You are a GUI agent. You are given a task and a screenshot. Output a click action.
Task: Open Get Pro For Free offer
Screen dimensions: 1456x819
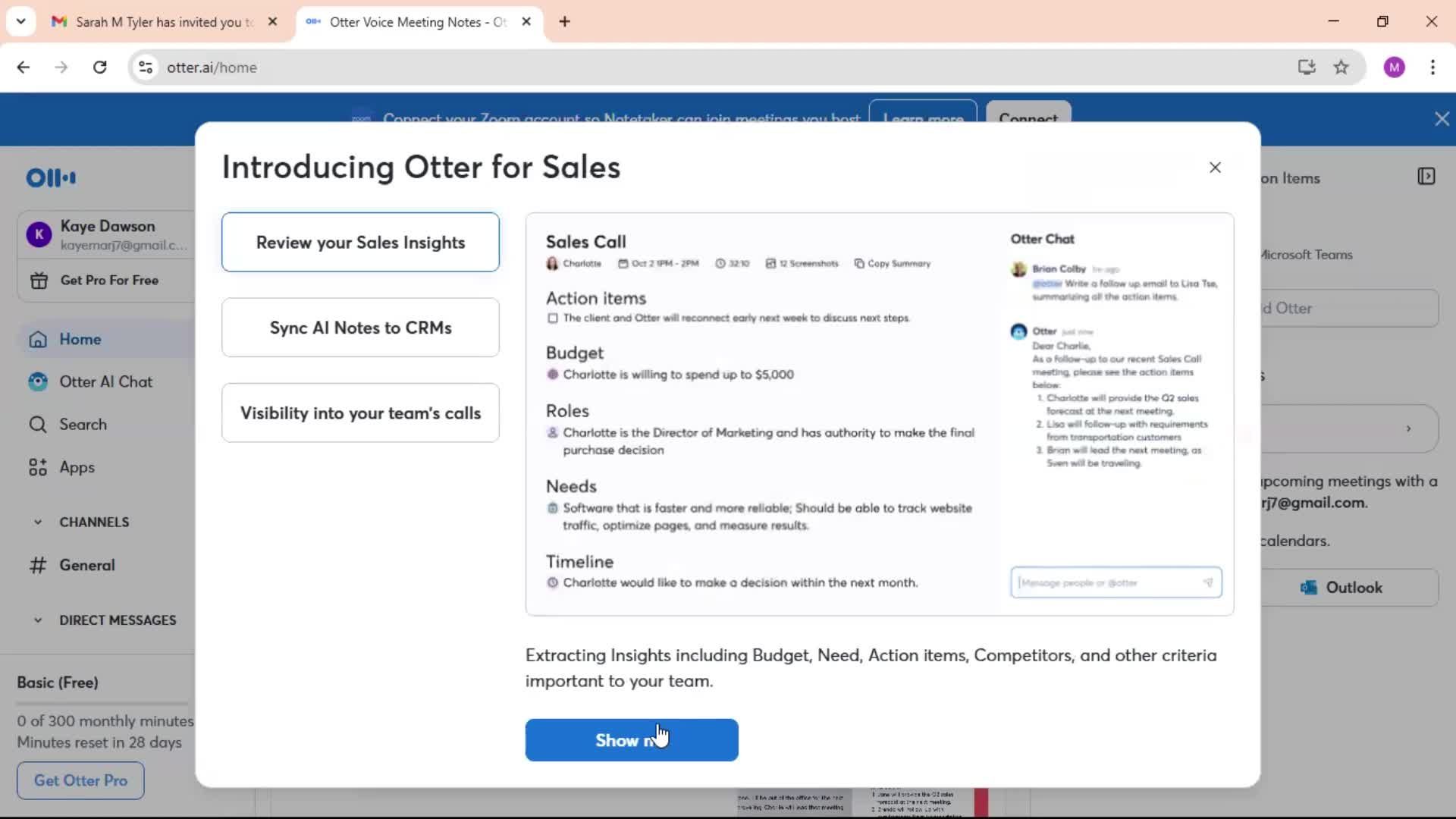[x=108, y=281]
